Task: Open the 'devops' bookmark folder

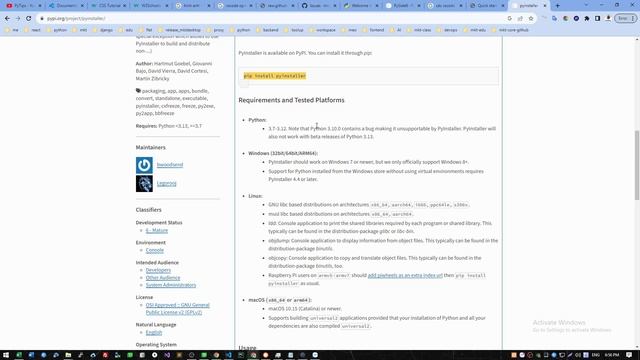Action: tap(447, 30)
